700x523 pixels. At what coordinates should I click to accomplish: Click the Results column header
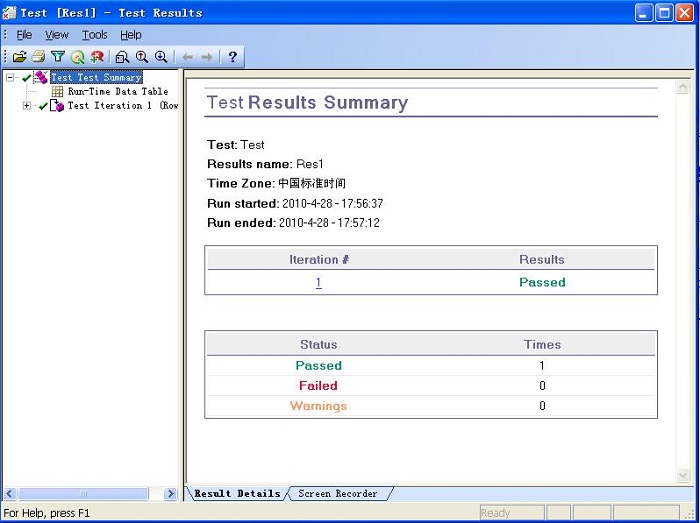(542, 260)
